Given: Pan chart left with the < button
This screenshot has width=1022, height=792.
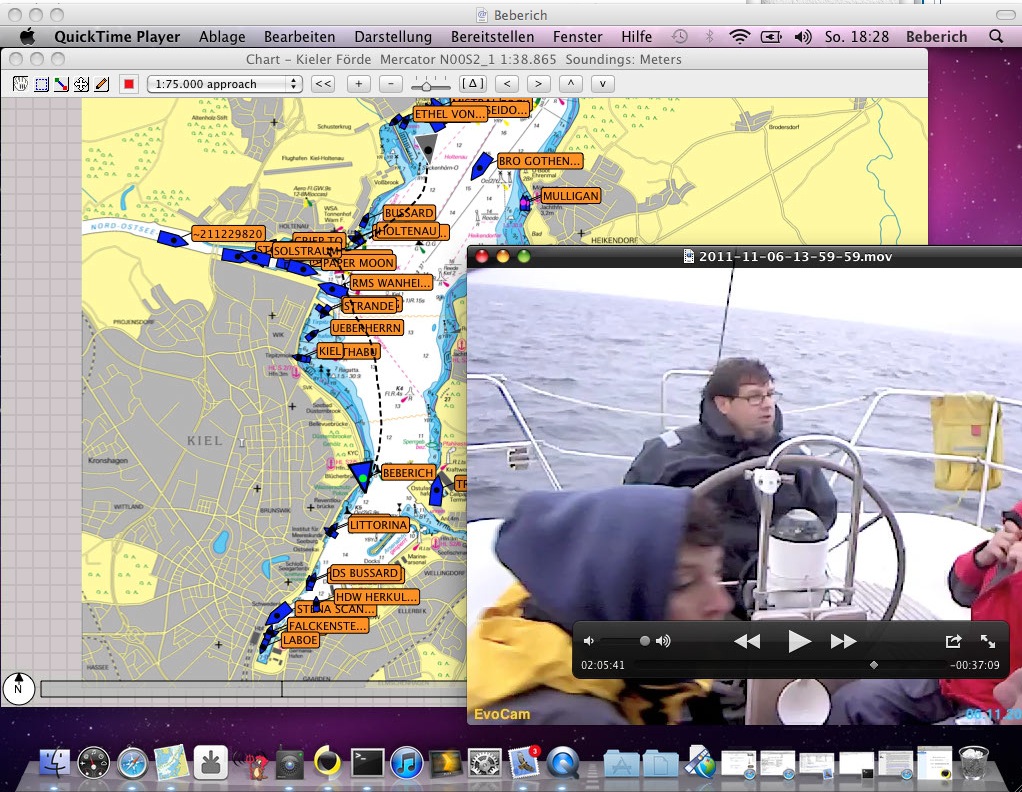Looking at the screenshot, I should pyautogui.click(x=507, y=84).
